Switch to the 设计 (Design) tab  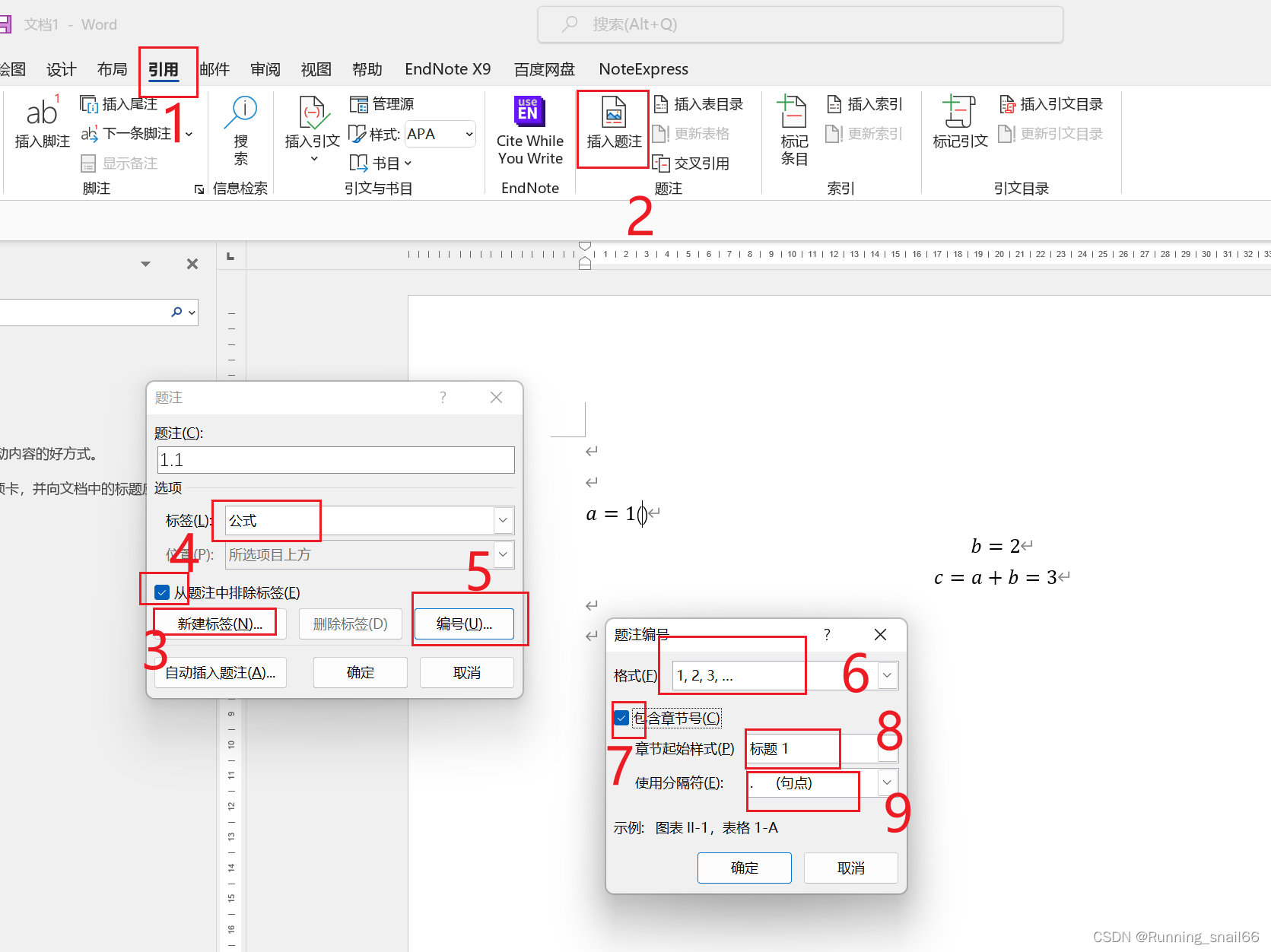pos(62,70)
